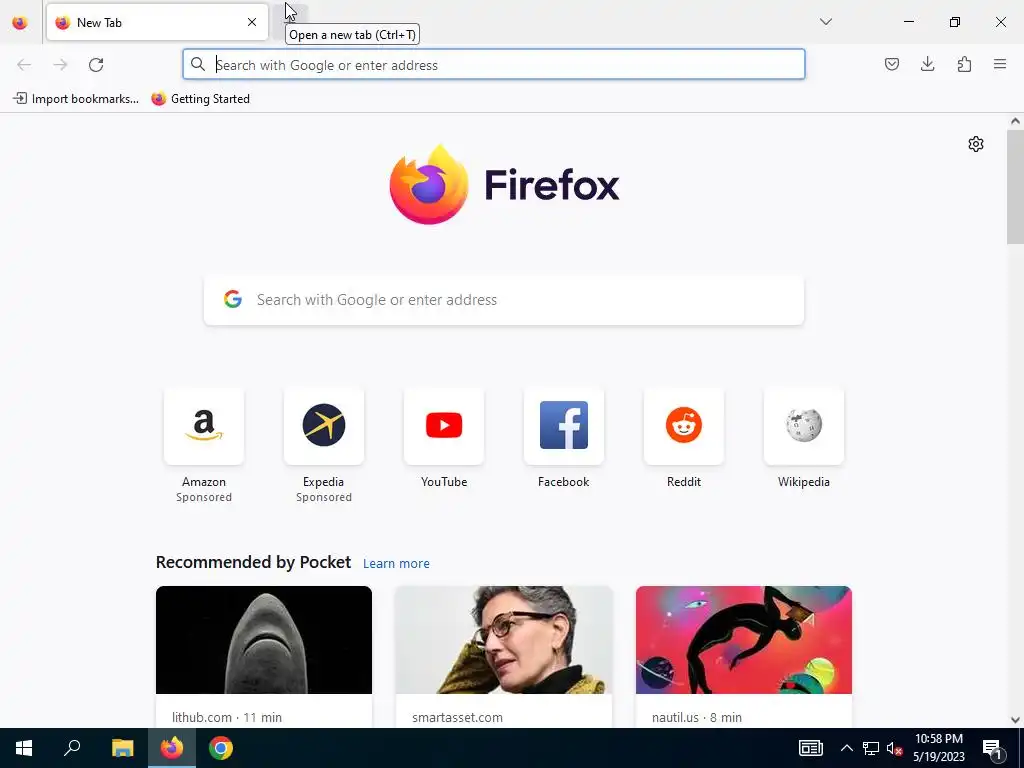This screenshot has width=1024, height=768.
Task: Click the scrollbar up arrow
Action: click(x=1015, y=121)
